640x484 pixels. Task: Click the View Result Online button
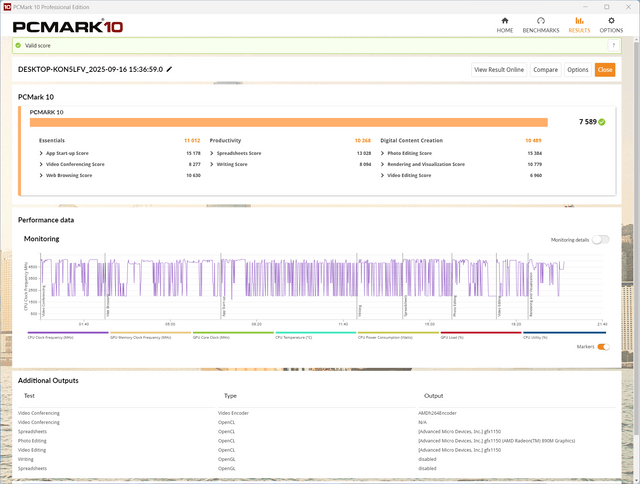499,70
